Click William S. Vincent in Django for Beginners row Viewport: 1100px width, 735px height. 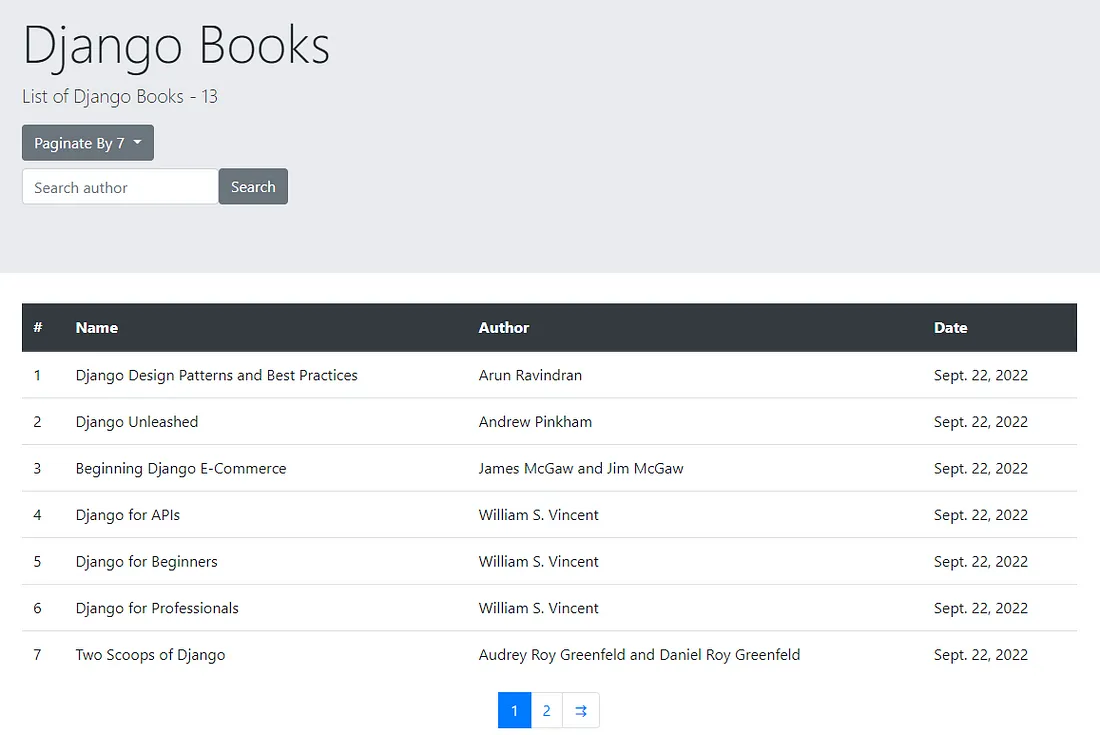tap(539, 562)
